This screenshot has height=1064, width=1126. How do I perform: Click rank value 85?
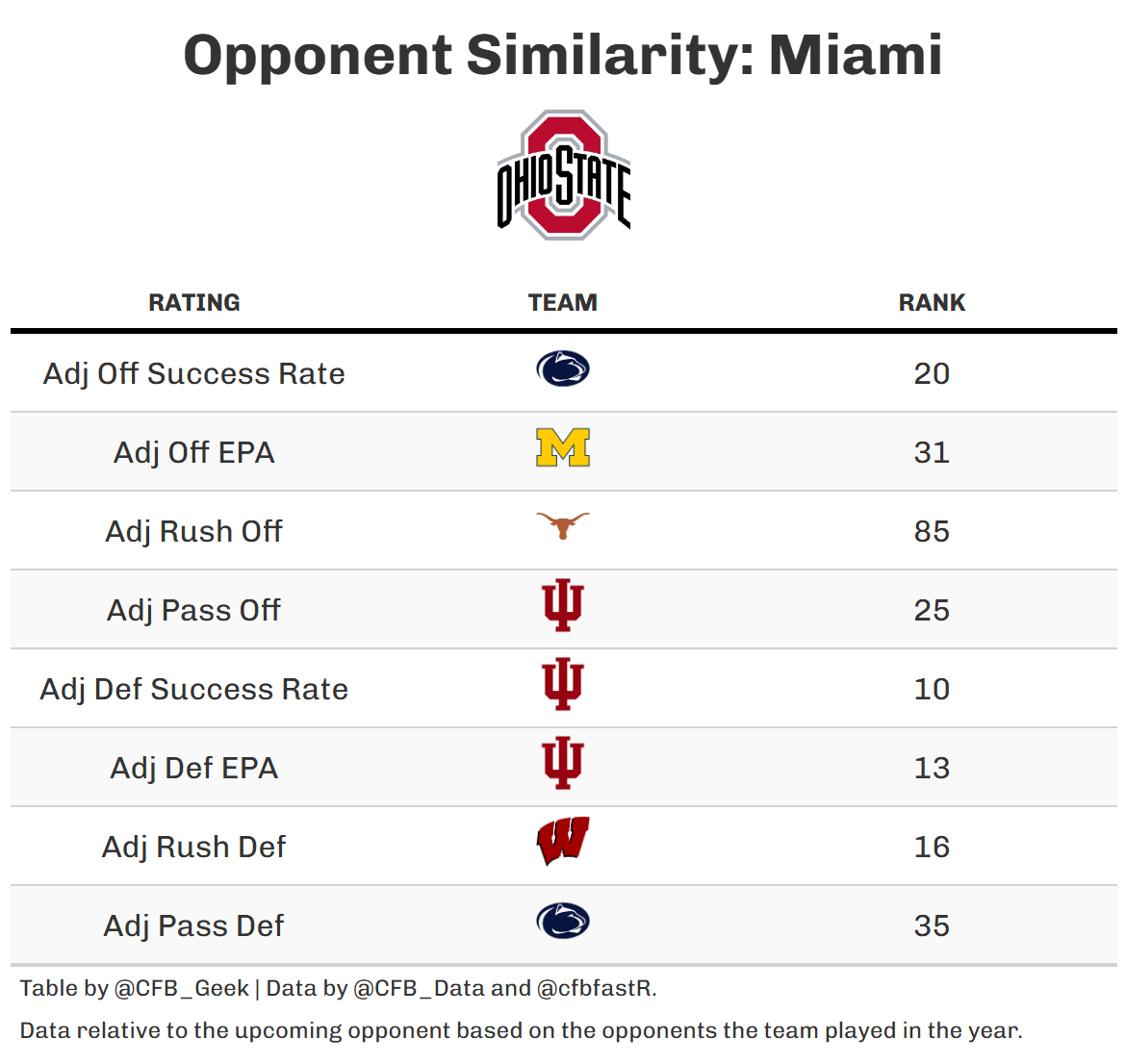[x=932, y=531]
